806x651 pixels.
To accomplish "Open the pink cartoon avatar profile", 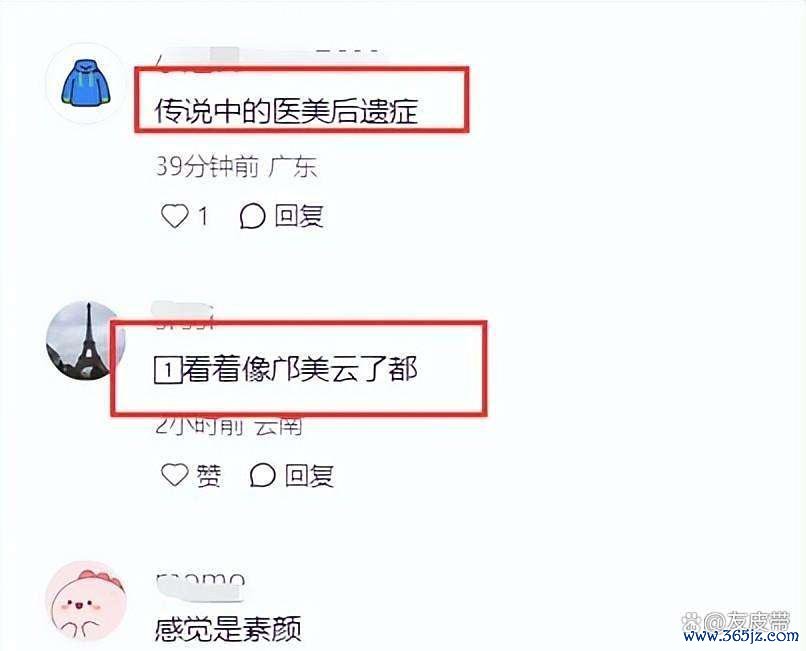I will (x=86, y=601).
